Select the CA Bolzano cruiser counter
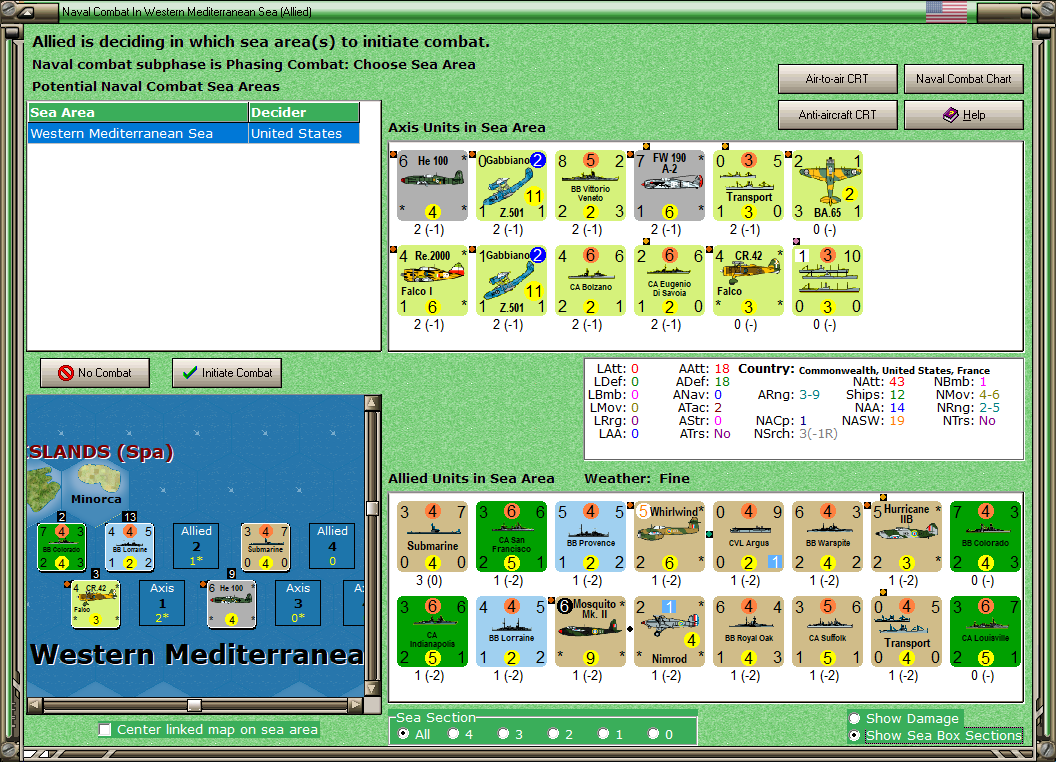 [x=591, y=280]
